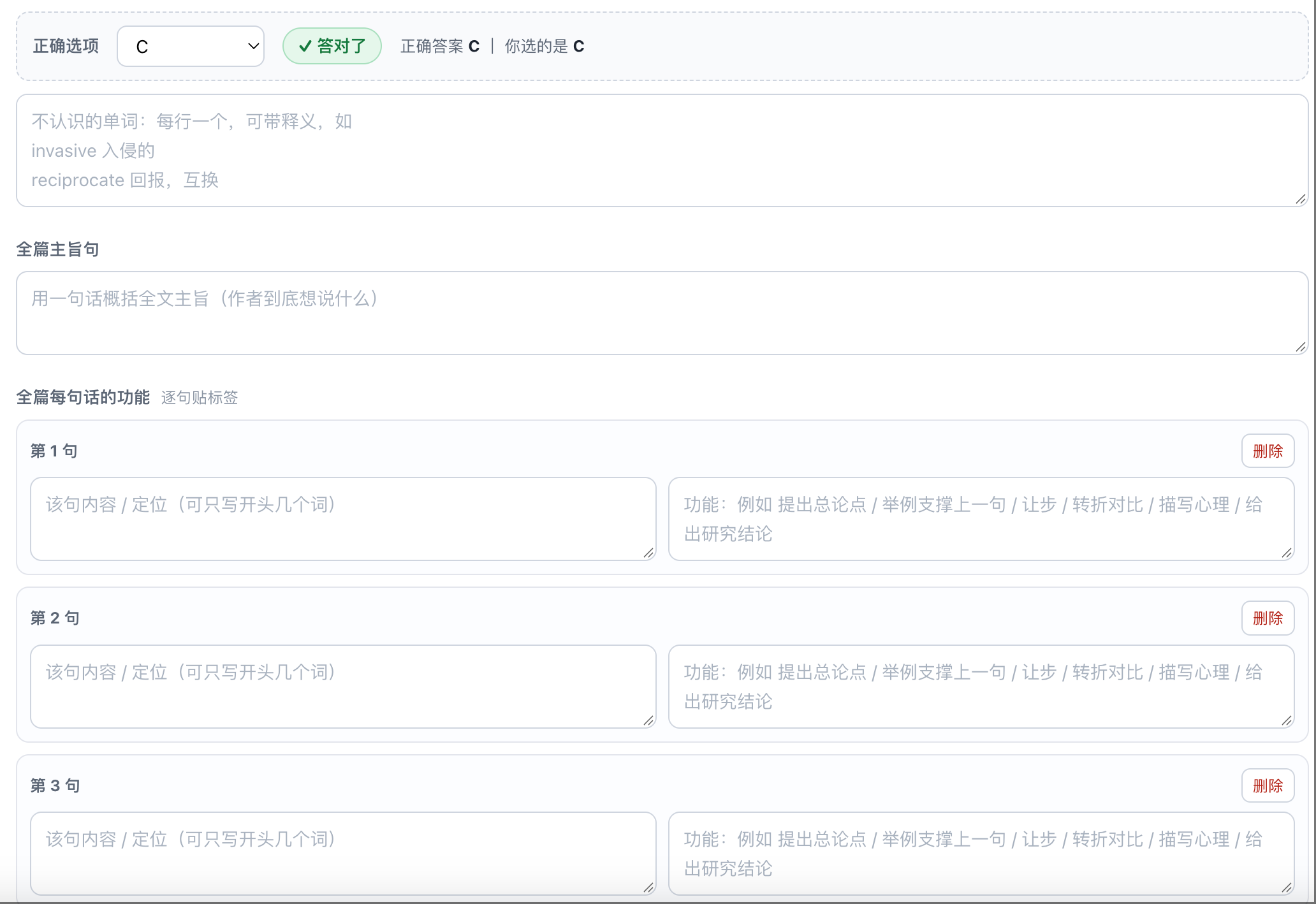
Task: Click the 全篇主旨句 heading
Action: [57, 249]
